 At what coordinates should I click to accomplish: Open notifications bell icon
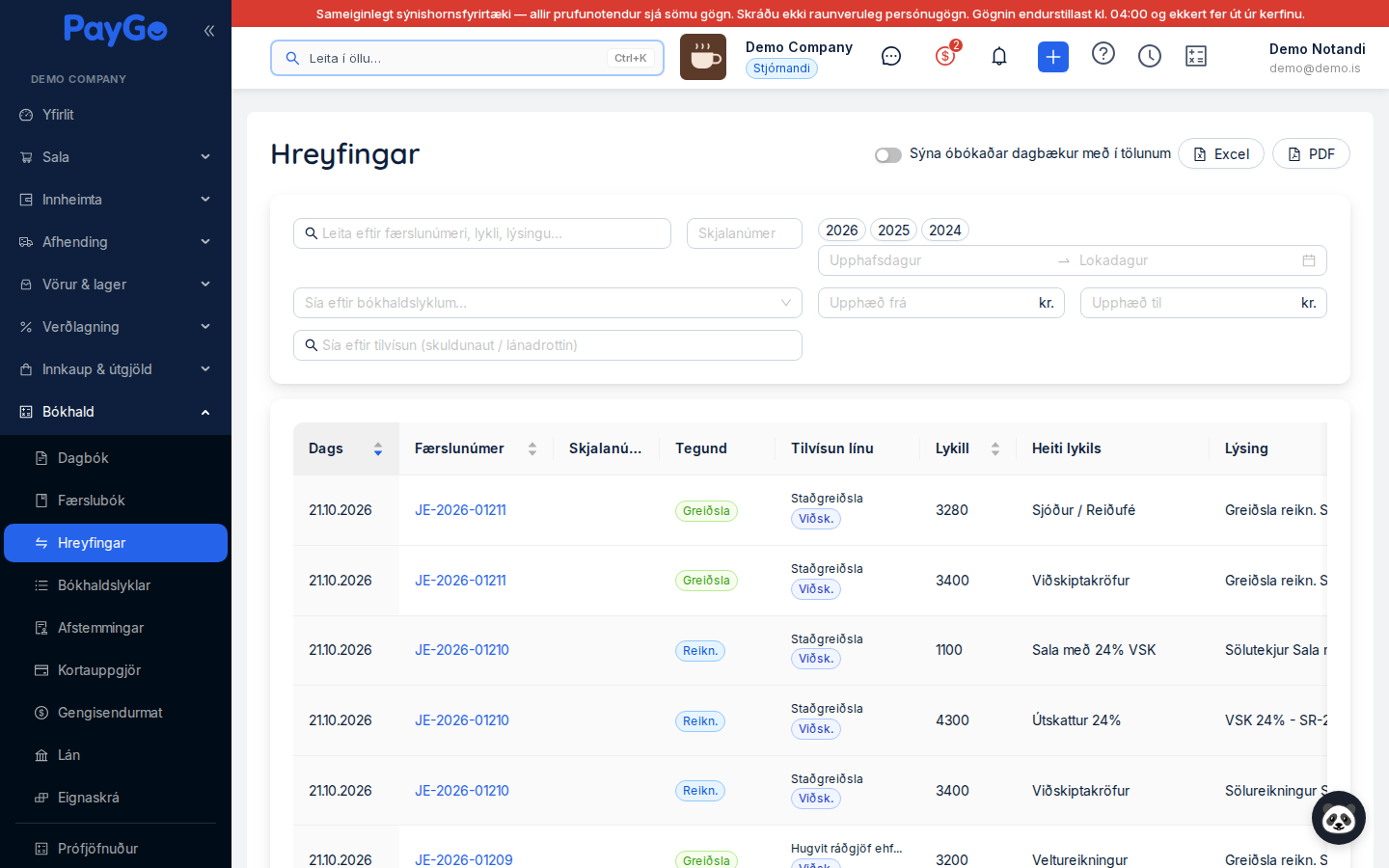coord(999,56)
